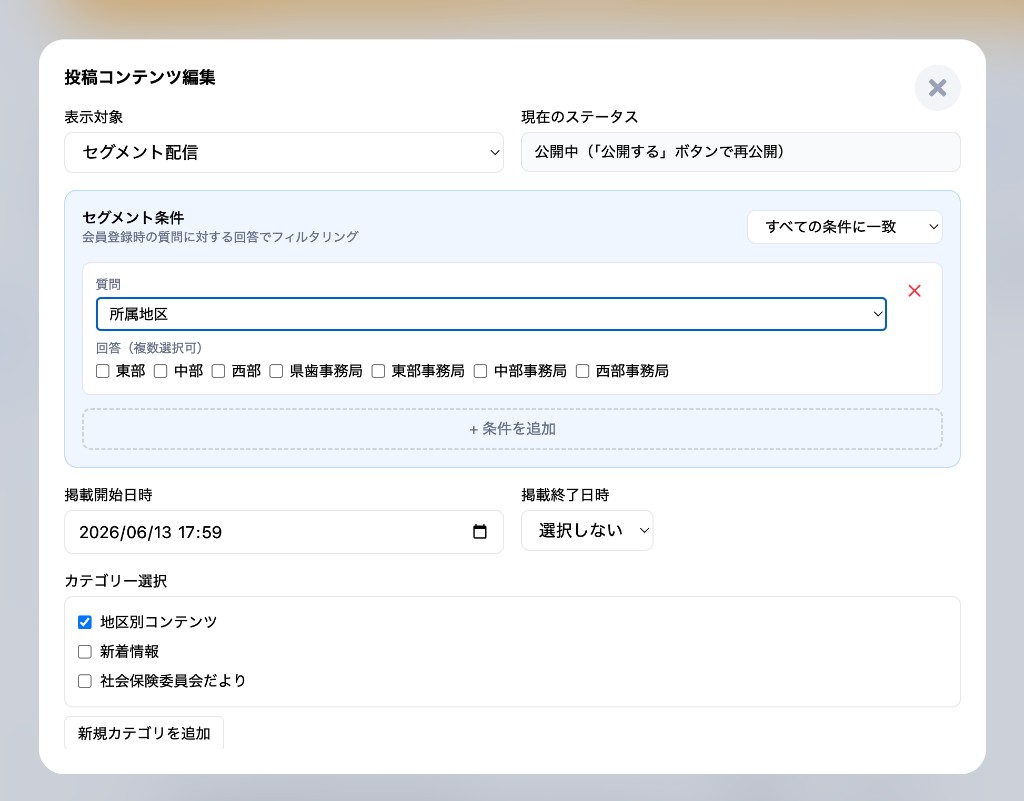The width and height of the screenshot is (1024, 801).
Task: Check the 県歯事務局 checkbox
Action: pos(276,371)
